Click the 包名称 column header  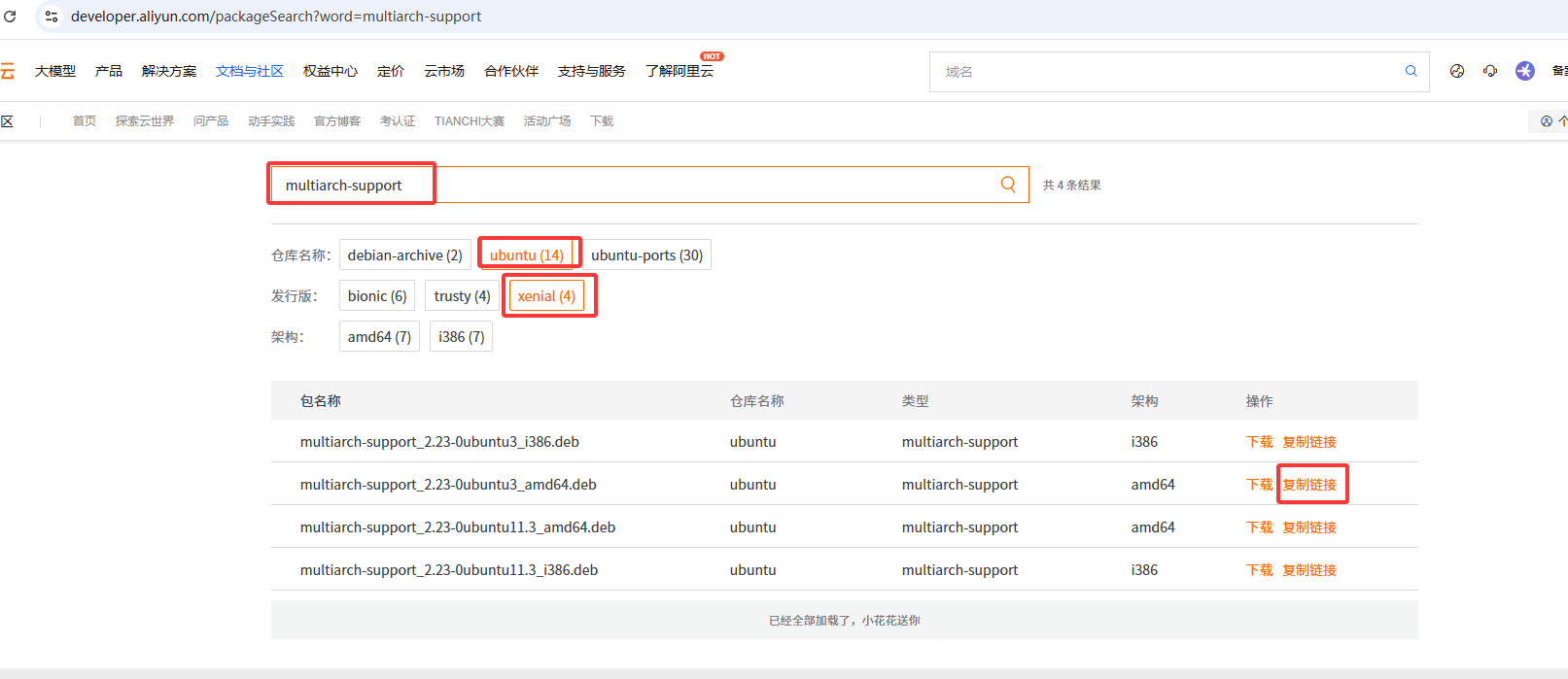pos(321,400)
